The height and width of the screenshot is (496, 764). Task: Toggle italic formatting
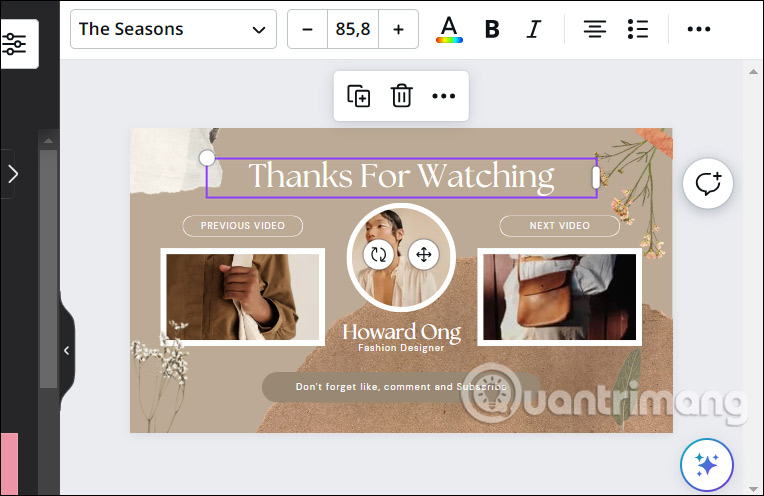pyautogui.click(x=534, y=29)
